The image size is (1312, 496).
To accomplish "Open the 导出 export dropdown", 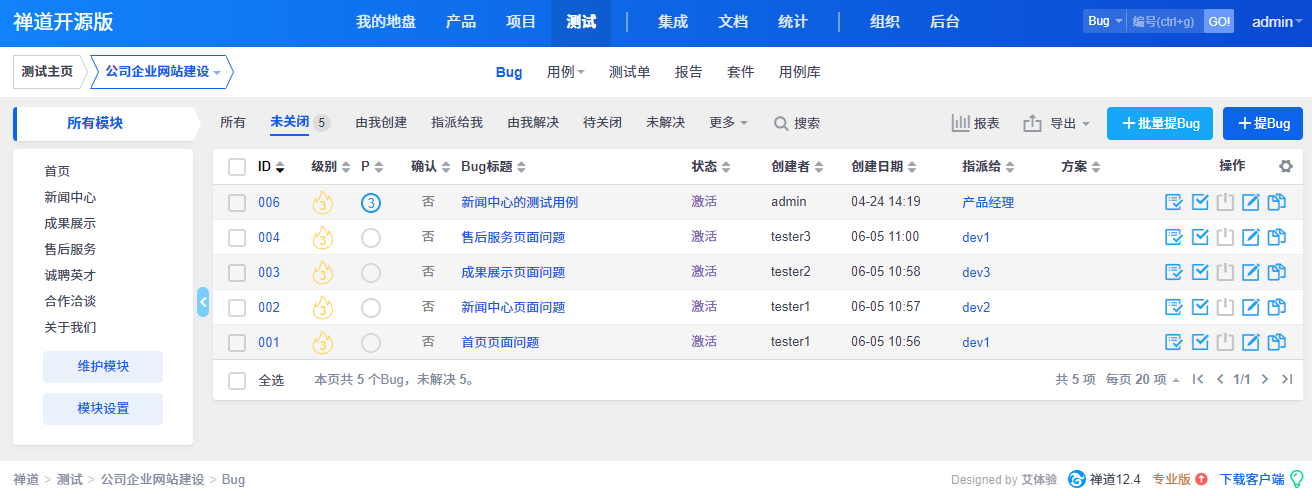I will pos(1056,123).
